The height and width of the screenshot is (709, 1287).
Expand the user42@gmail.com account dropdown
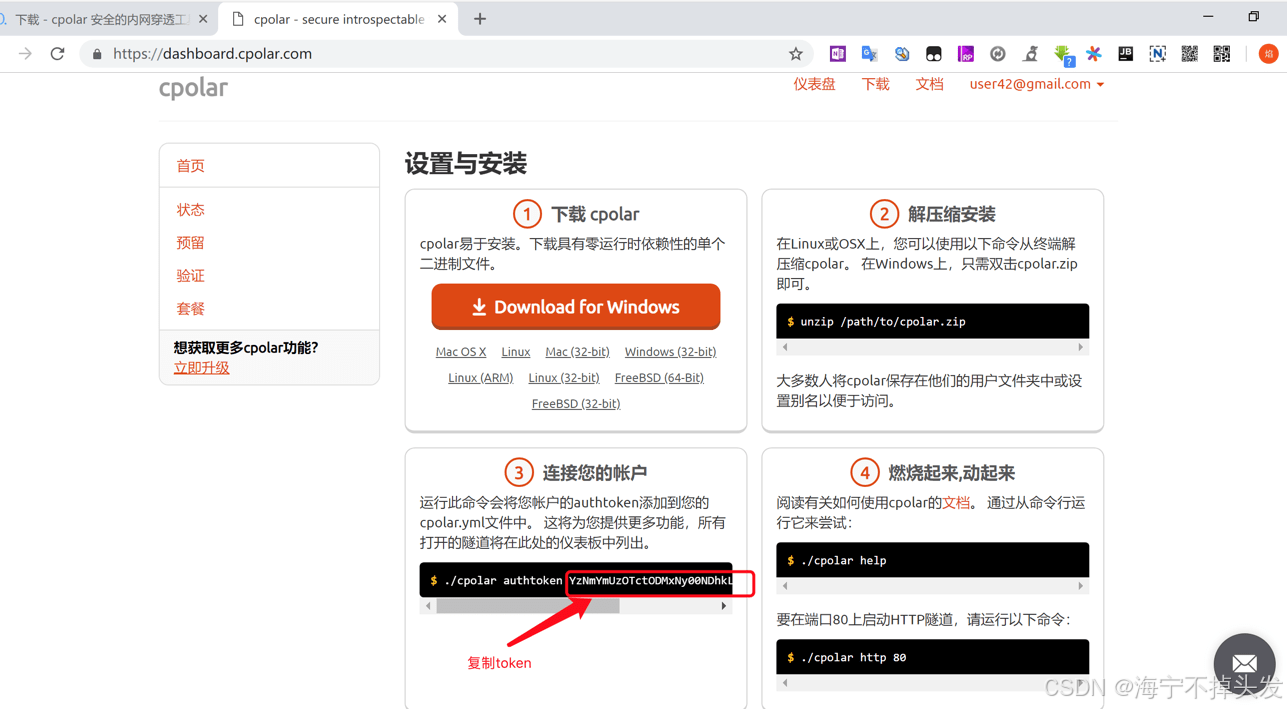(1036, 84)
